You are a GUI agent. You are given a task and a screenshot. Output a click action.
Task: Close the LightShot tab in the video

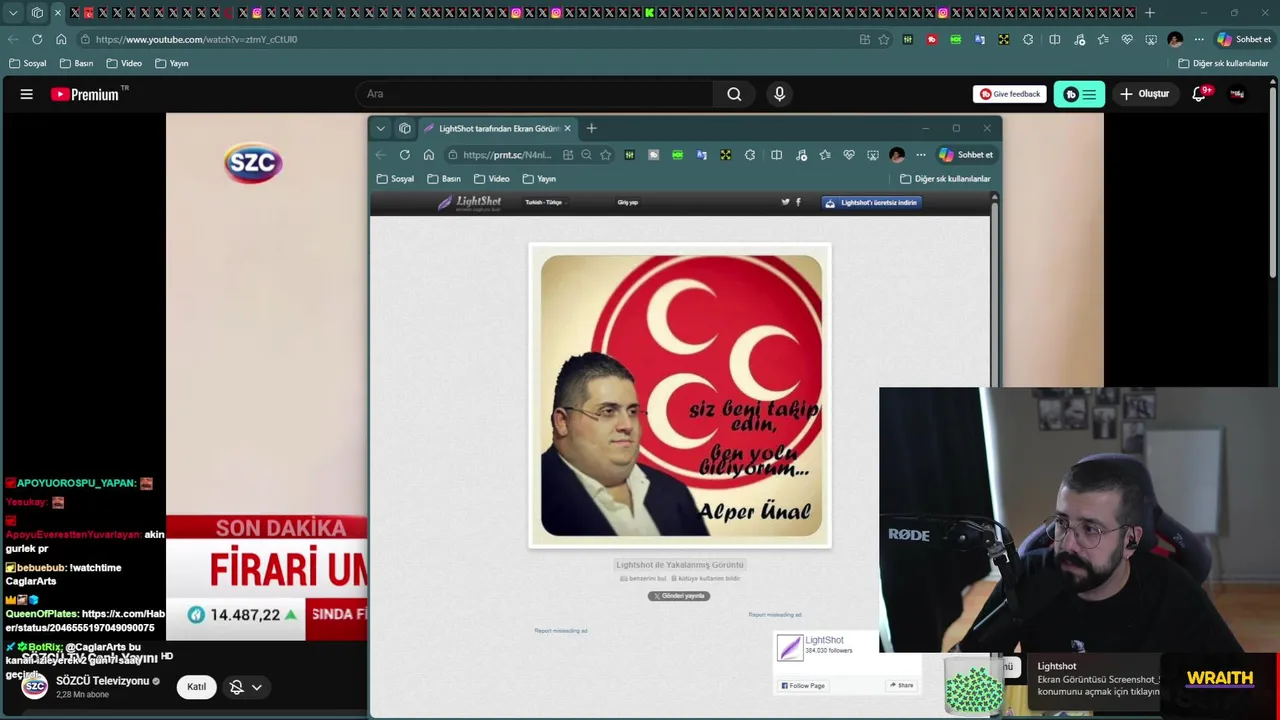coord(568,128)
